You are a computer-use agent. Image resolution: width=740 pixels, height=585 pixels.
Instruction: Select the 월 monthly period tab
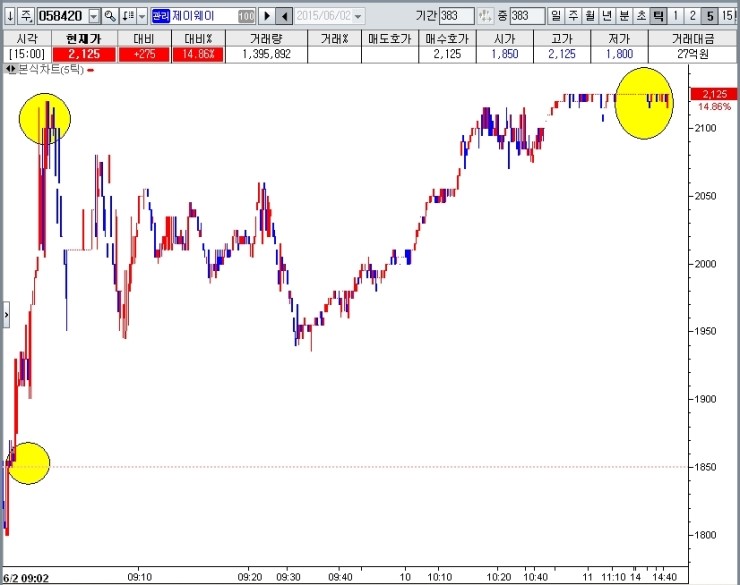(590, 16)
